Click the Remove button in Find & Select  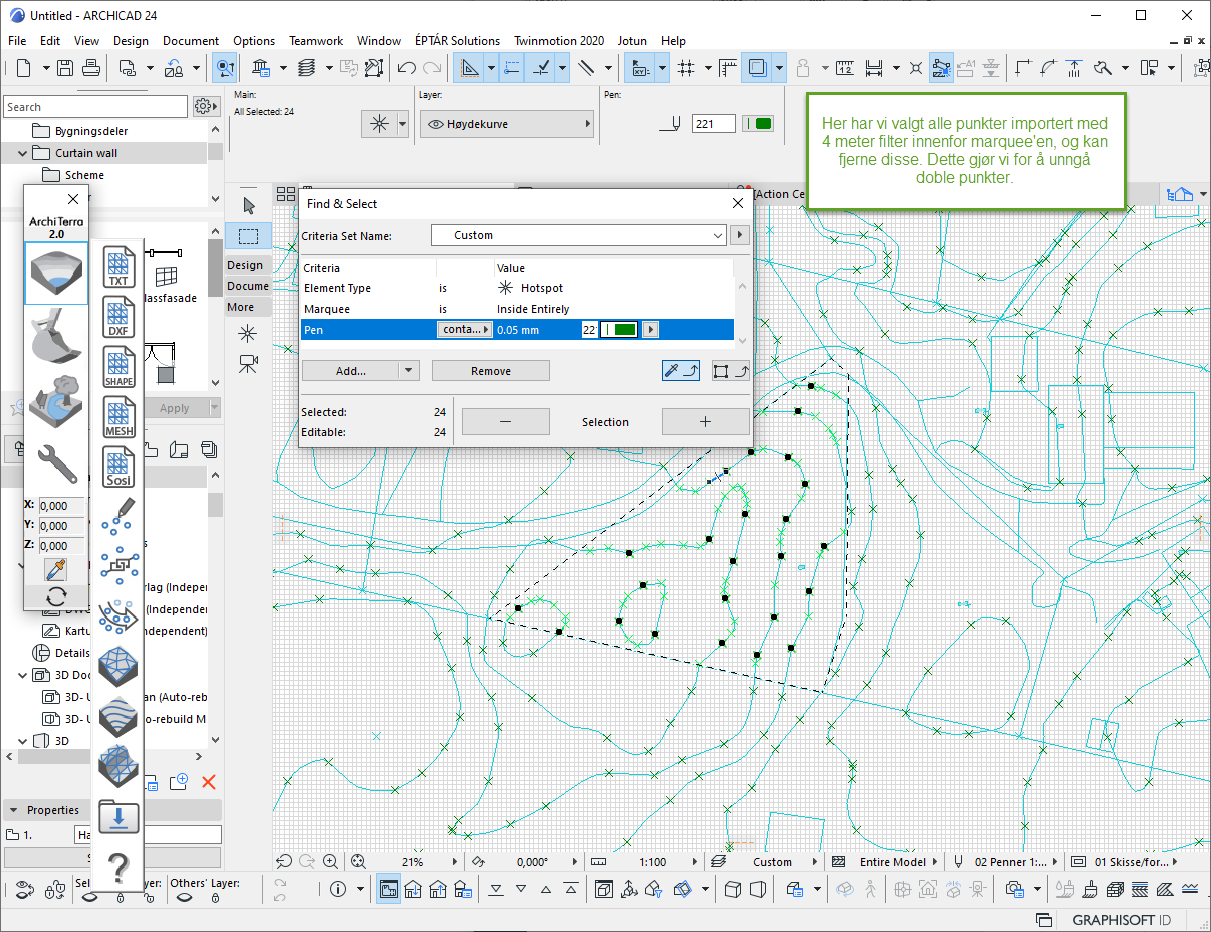click(491, 371)
